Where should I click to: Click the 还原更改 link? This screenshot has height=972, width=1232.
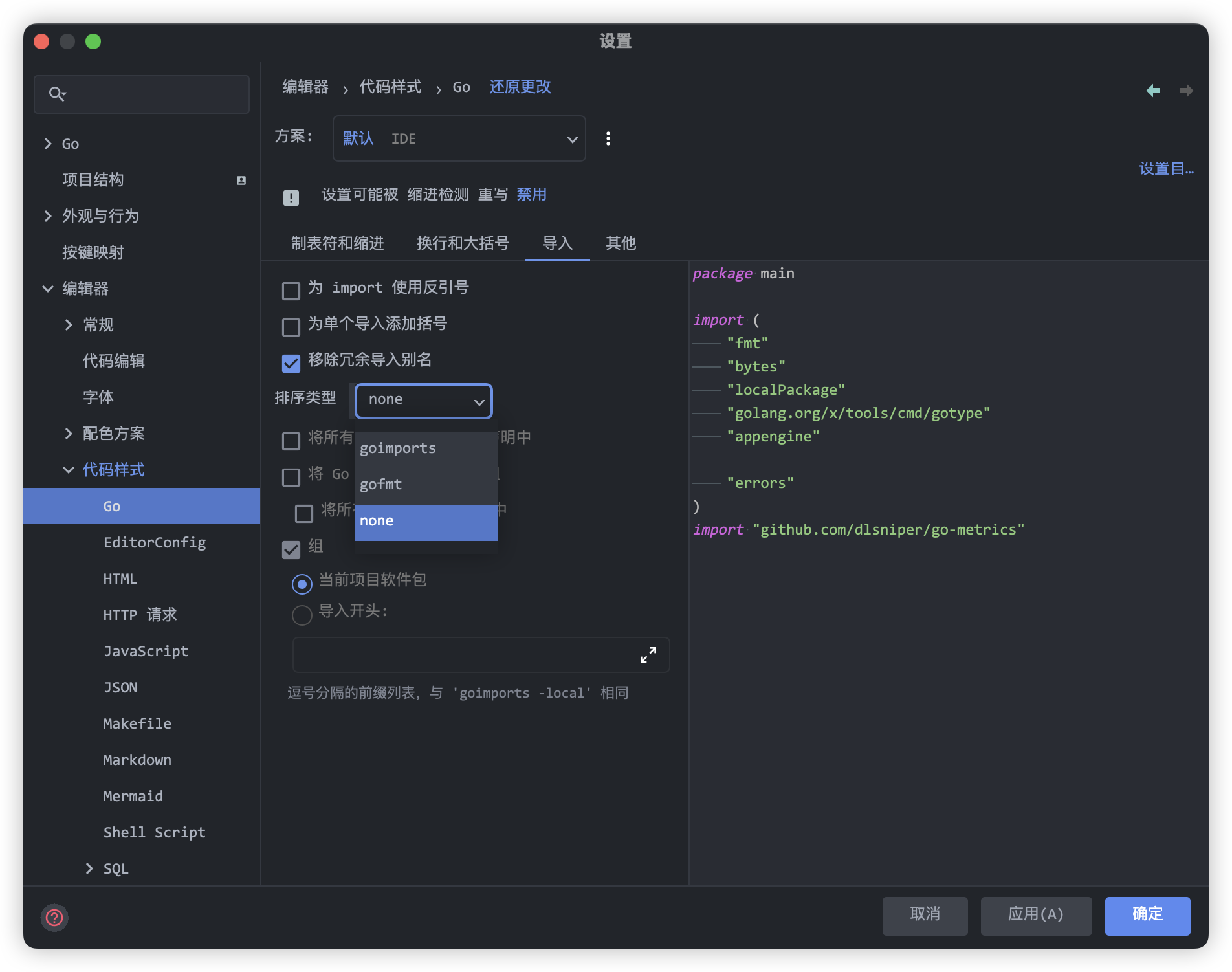(x=520, y=87)
